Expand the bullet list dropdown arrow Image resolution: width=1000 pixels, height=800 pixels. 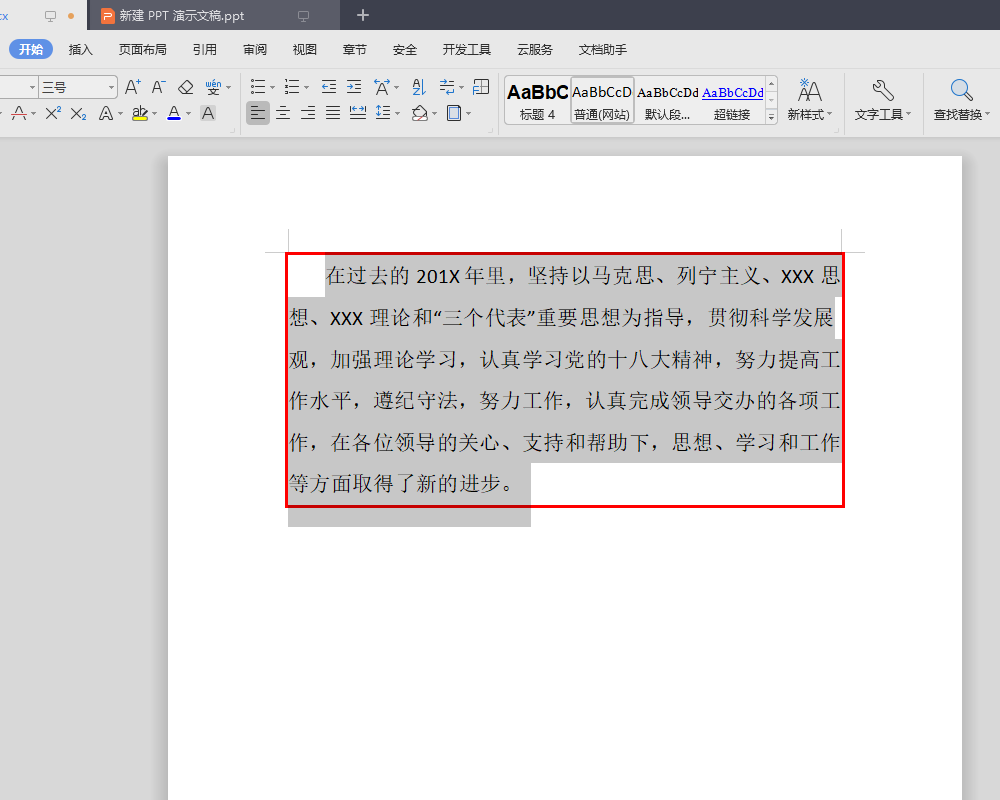[272, 87]
